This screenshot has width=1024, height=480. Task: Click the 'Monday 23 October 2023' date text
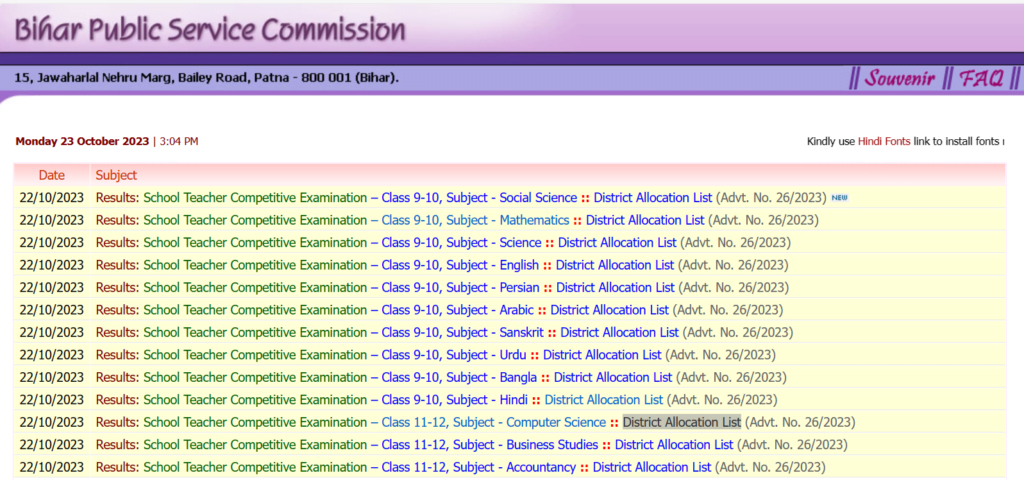[x=82, y=141]
